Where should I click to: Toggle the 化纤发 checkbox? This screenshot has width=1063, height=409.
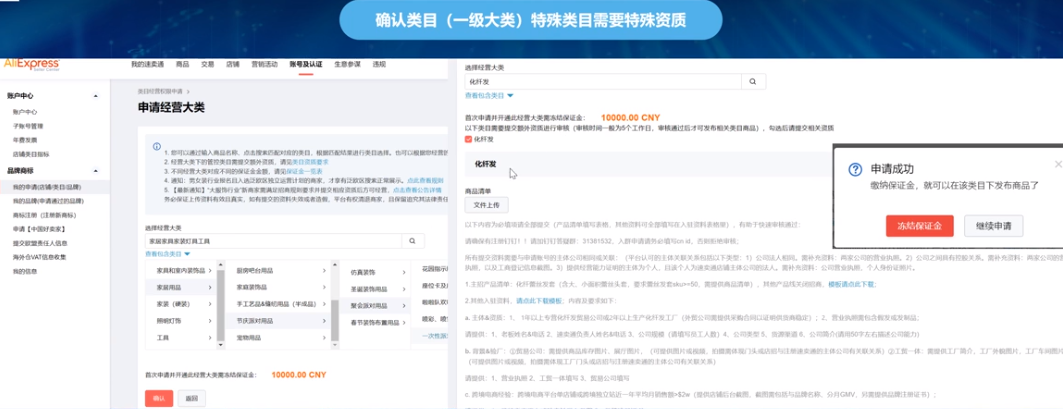click(468, 139)
